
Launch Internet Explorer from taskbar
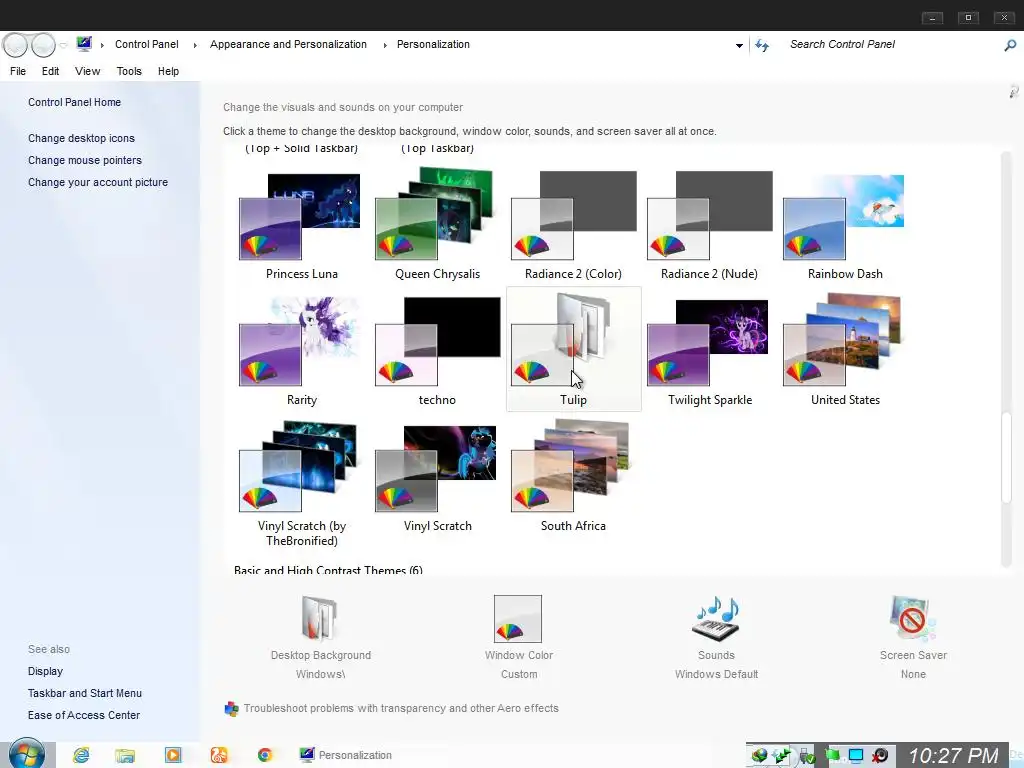82,756
